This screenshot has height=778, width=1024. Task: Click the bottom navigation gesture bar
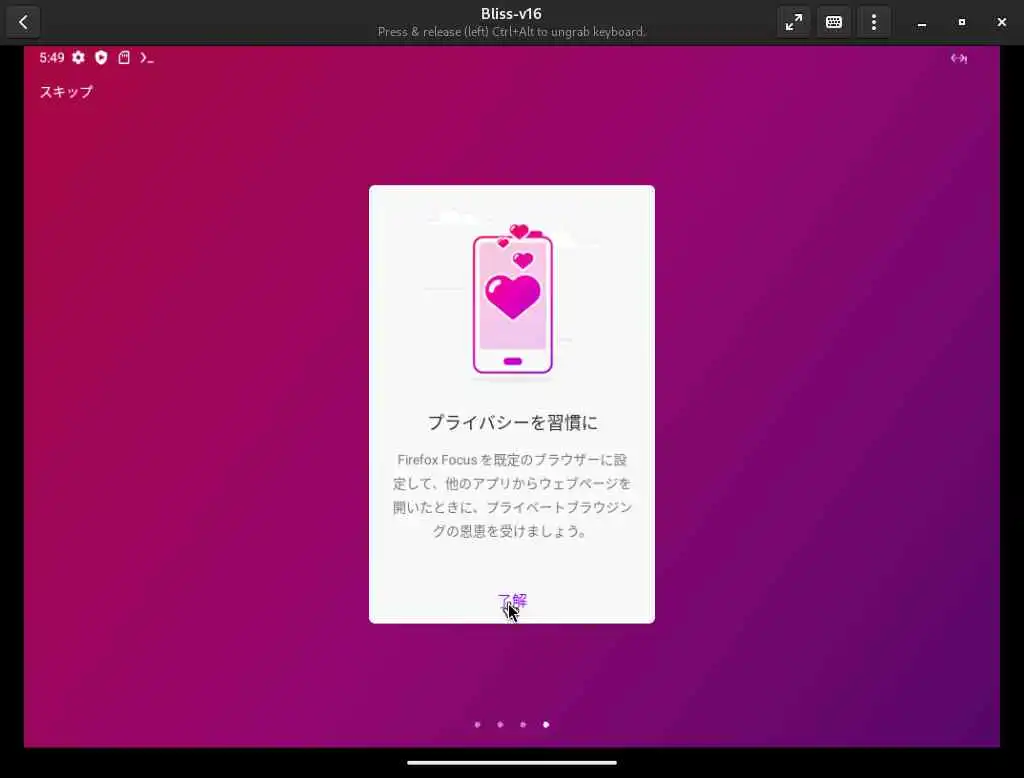point(512,762)
